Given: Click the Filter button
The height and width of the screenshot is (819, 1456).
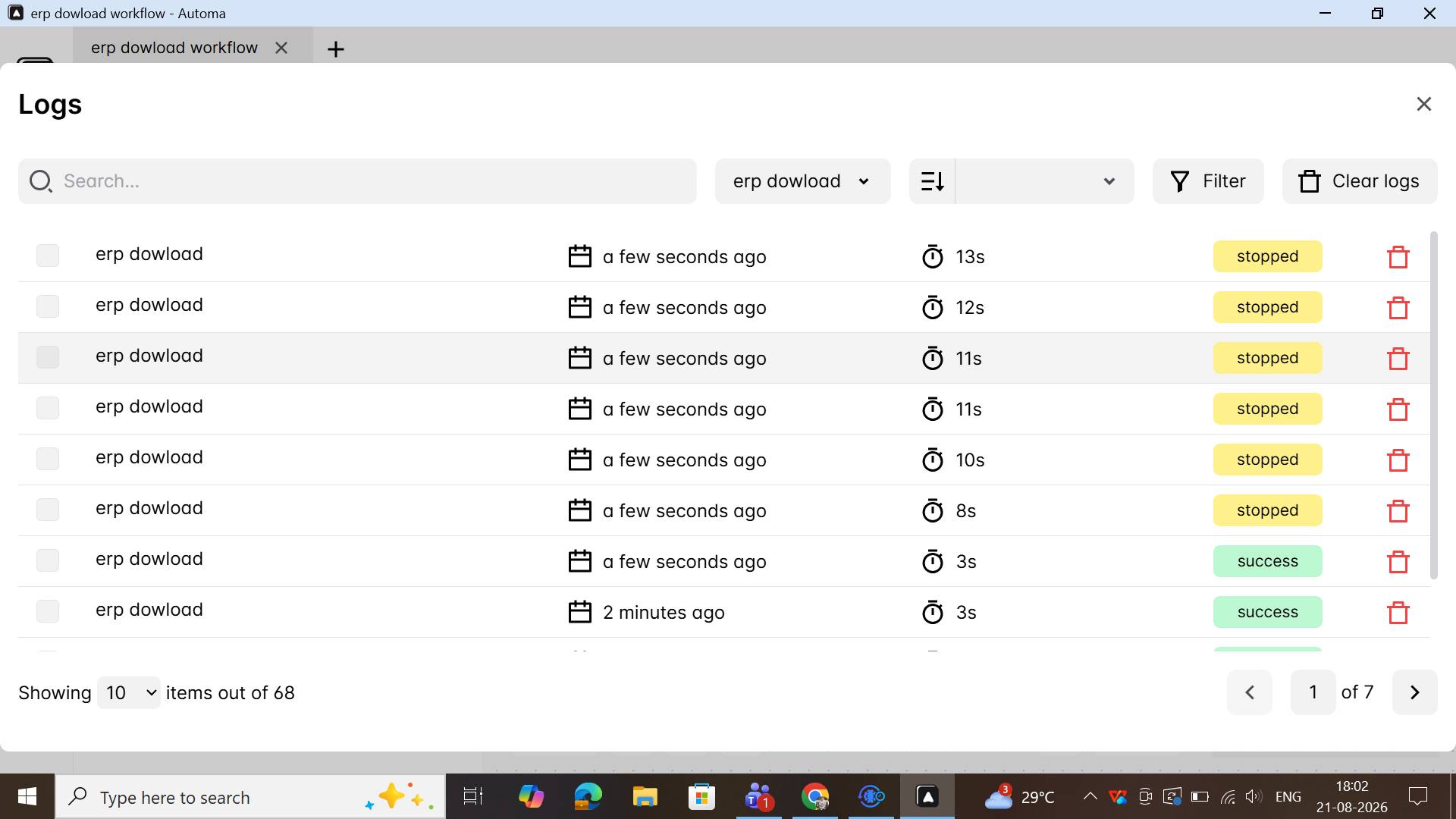Looking at the screenshot, I should [x=1208, y=181].
